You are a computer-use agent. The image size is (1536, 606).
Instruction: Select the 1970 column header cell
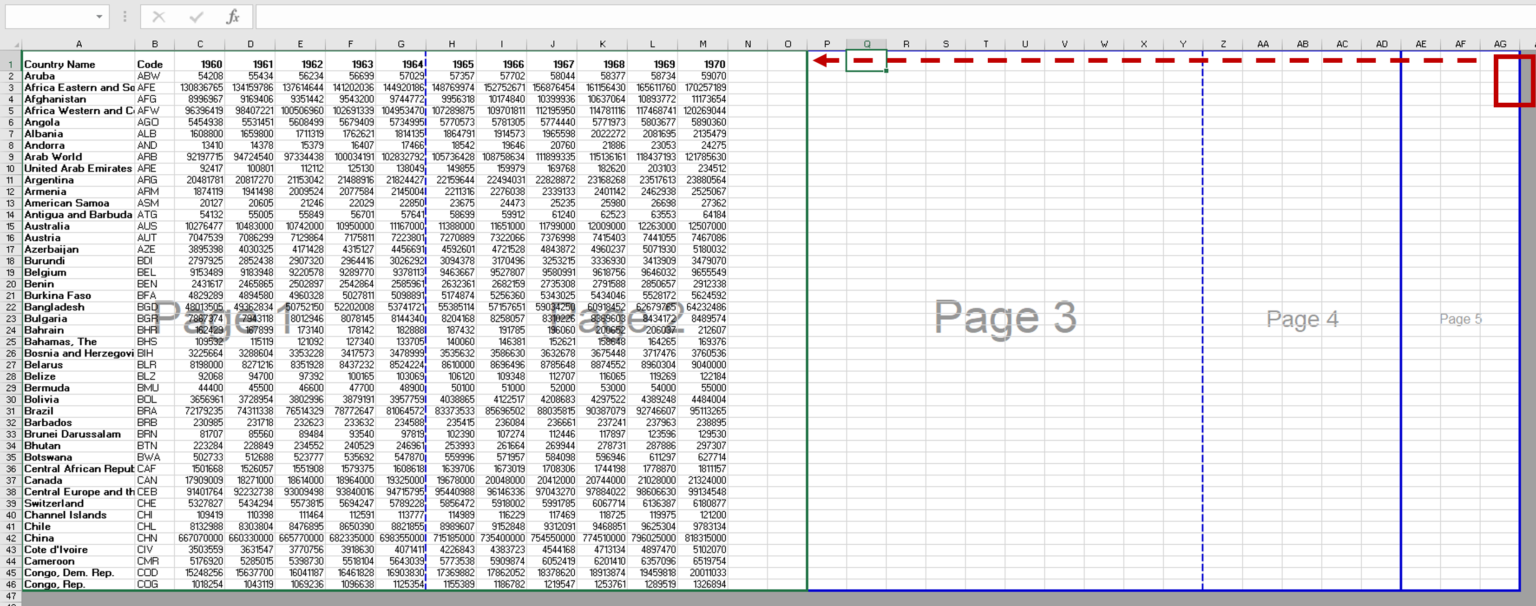pyautogui.click(x=702, y=63)
